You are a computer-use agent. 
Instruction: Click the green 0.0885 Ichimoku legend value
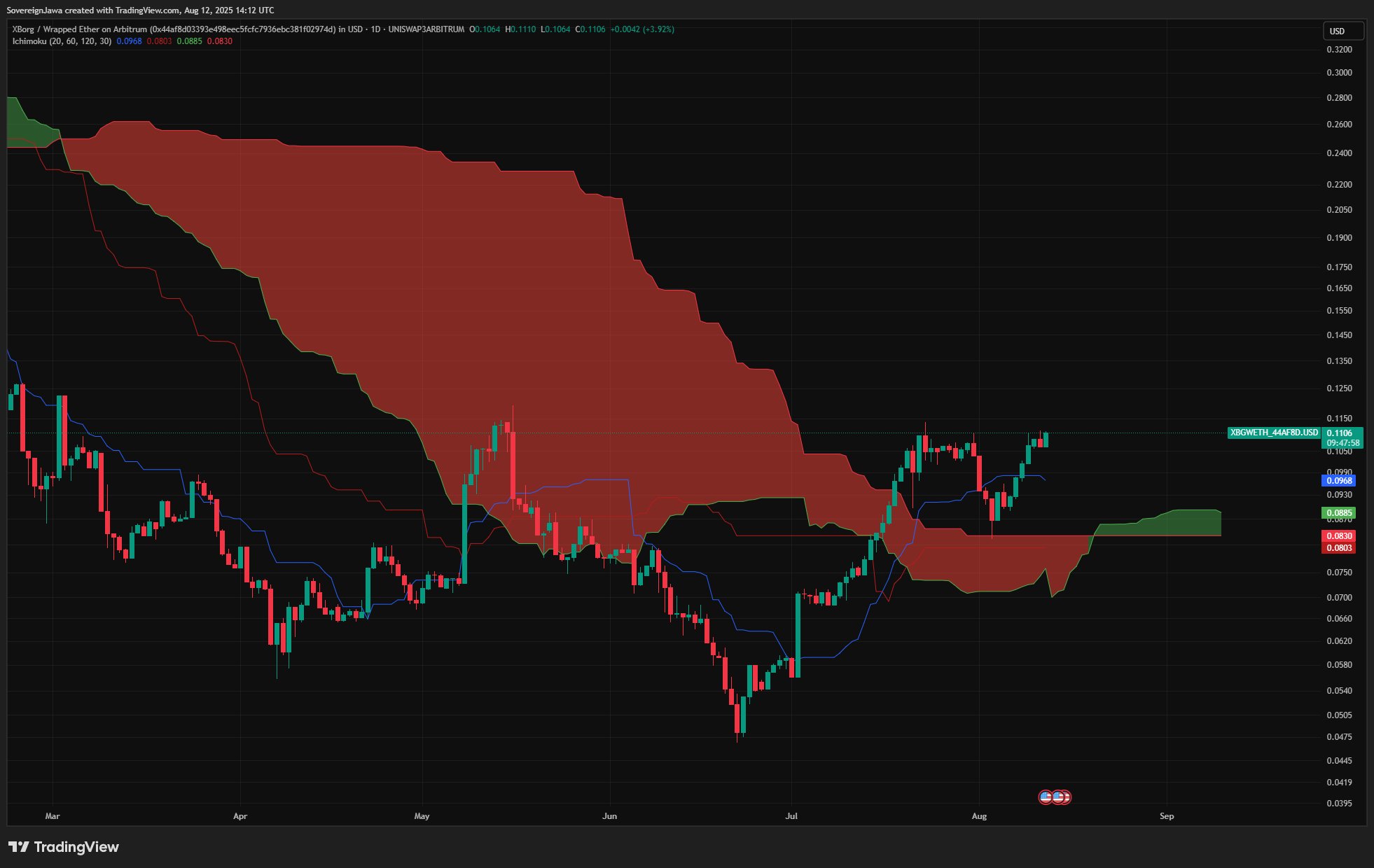[189, 41]
